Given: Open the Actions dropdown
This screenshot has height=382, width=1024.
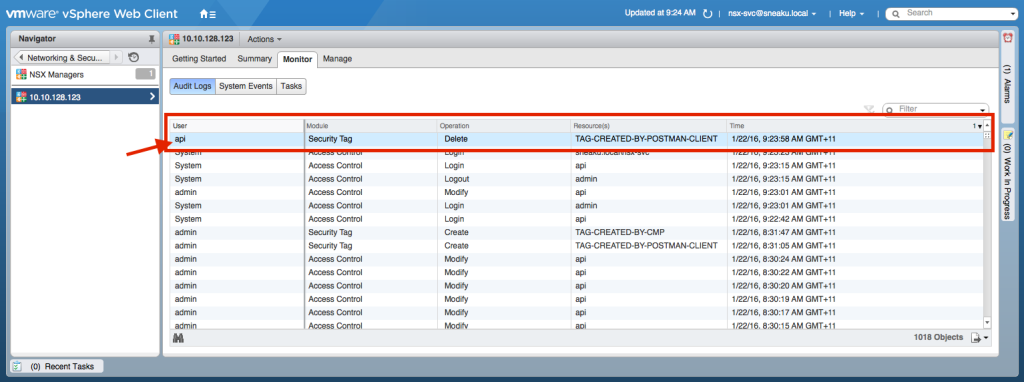Looking at the screenshot, I should [264, 39].
